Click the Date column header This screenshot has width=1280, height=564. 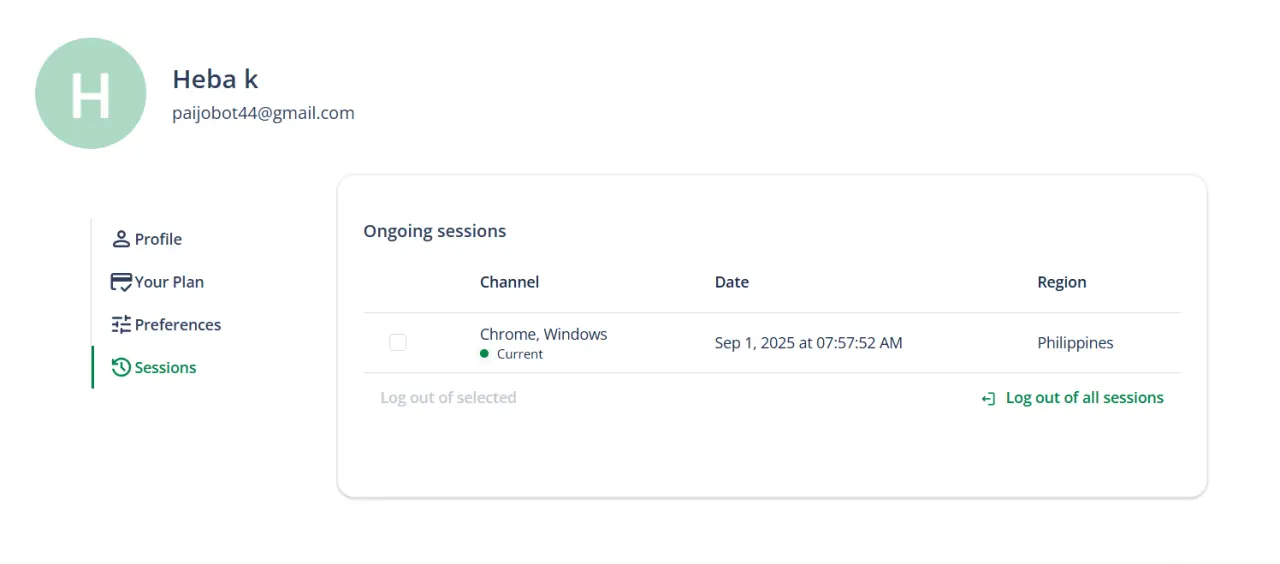point(732,282)
